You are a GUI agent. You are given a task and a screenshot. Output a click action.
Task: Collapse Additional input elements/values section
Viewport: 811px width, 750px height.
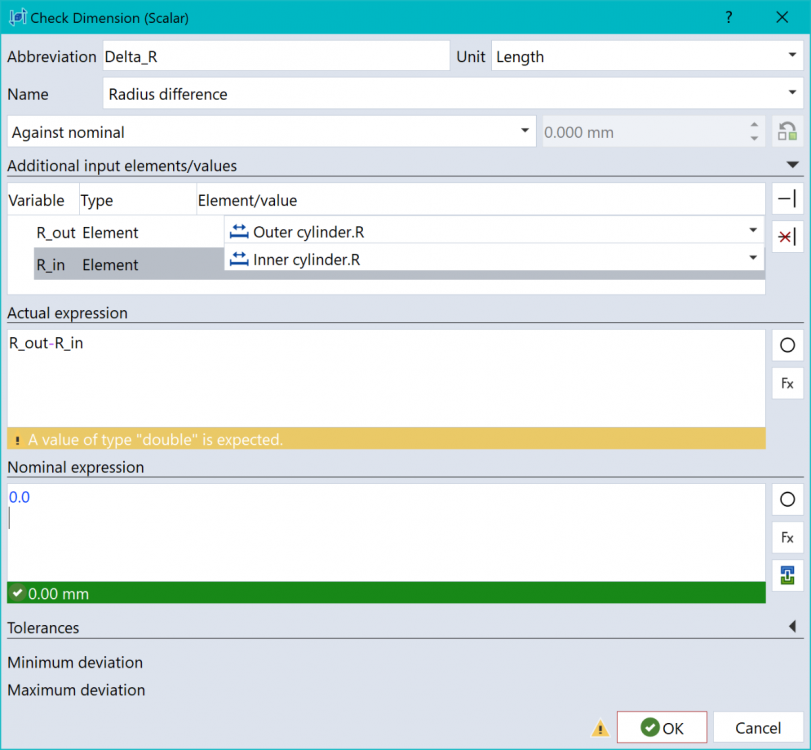[792, 165]
